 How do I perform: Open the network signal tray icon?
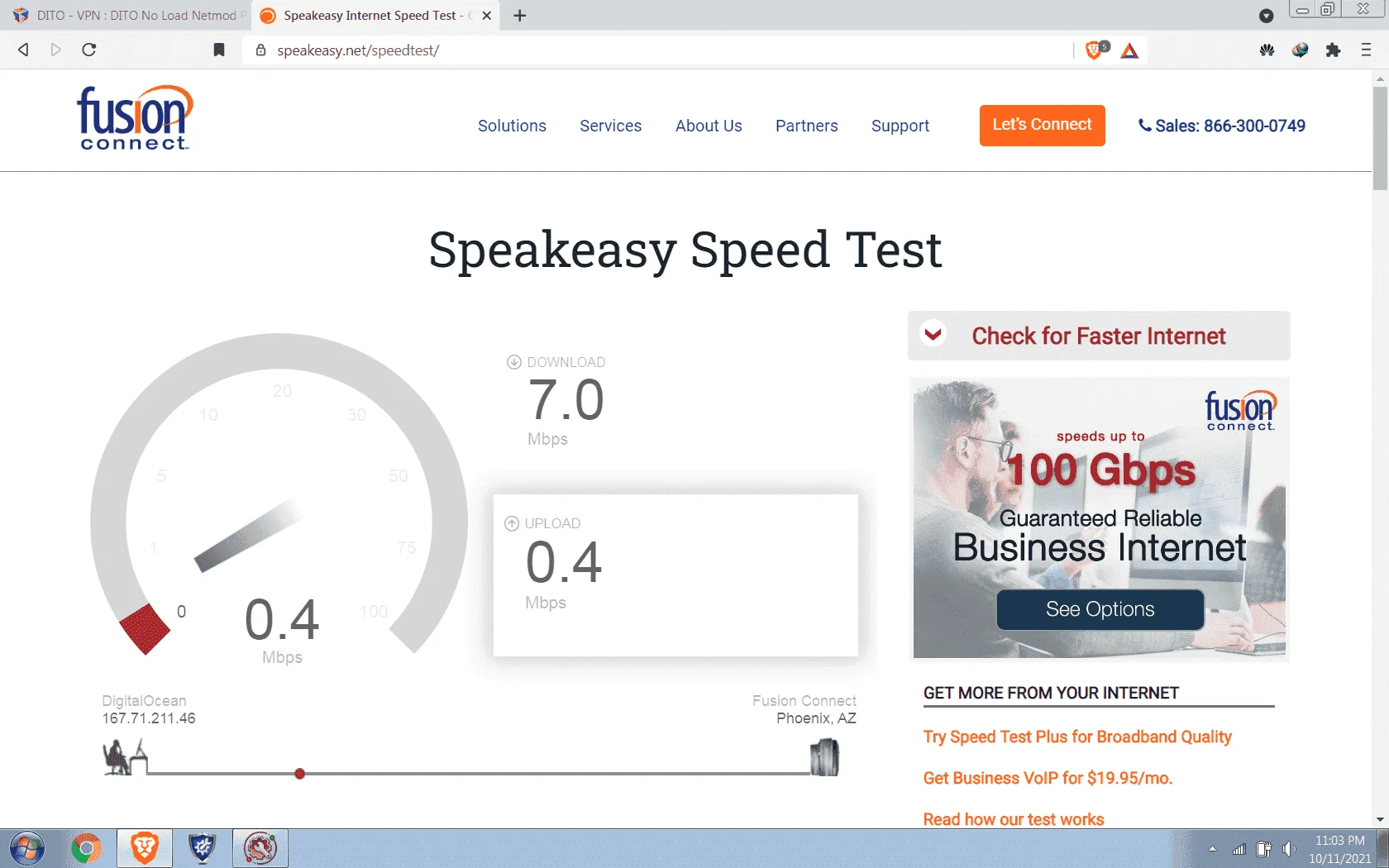pos(1239,849)
